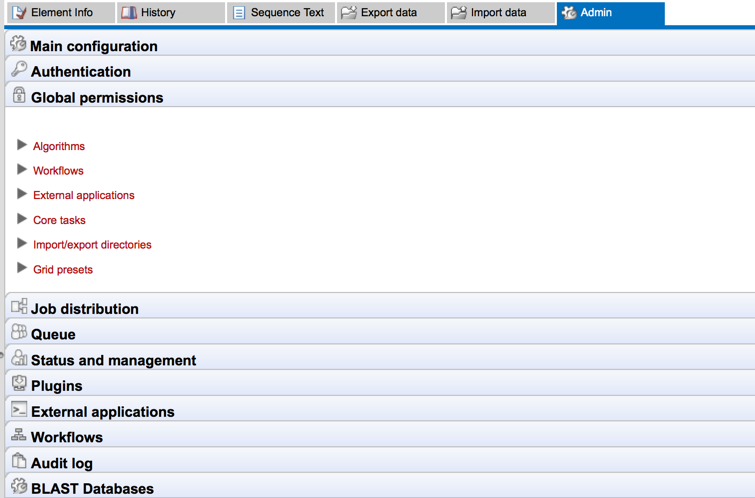The image size is (755, 498).
Task: Click the Plugins section icon
Action: tap(18, 384)
